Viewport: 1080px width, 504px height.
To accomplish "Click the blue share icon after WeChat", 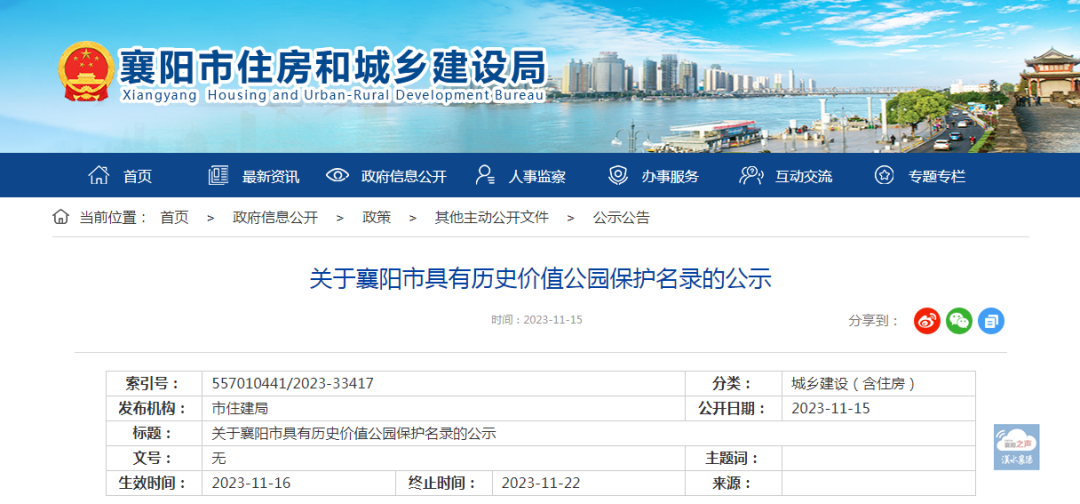I will (991, 320).
